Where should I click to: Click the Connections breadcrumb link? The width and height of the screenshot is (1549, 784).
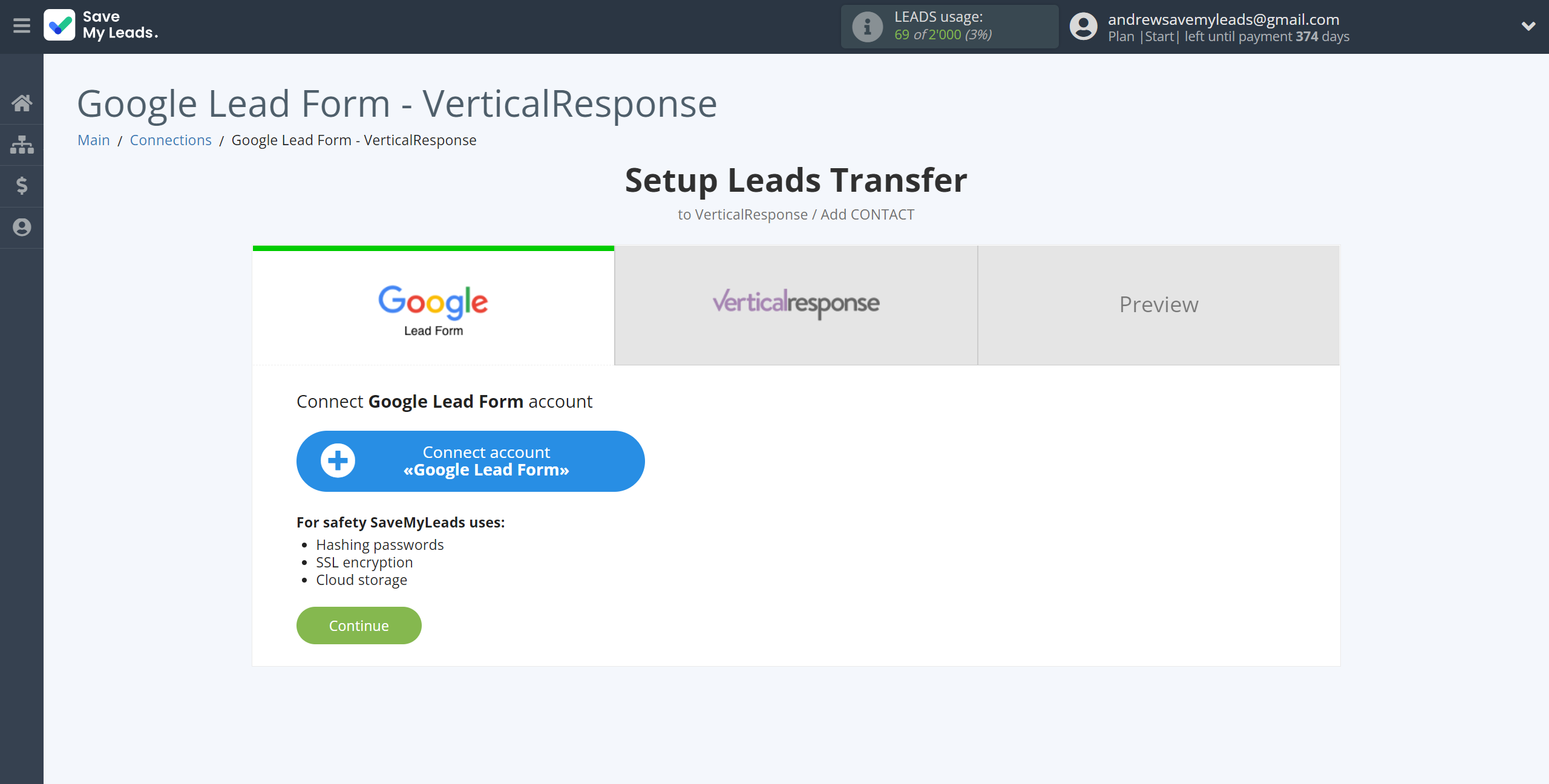(x=170, y=139)
